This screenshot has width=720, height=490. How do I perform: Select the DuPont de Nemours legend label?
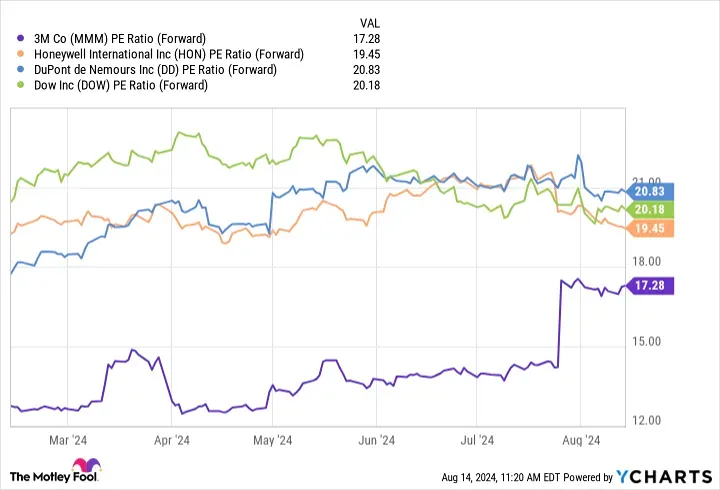pos(156,70)
